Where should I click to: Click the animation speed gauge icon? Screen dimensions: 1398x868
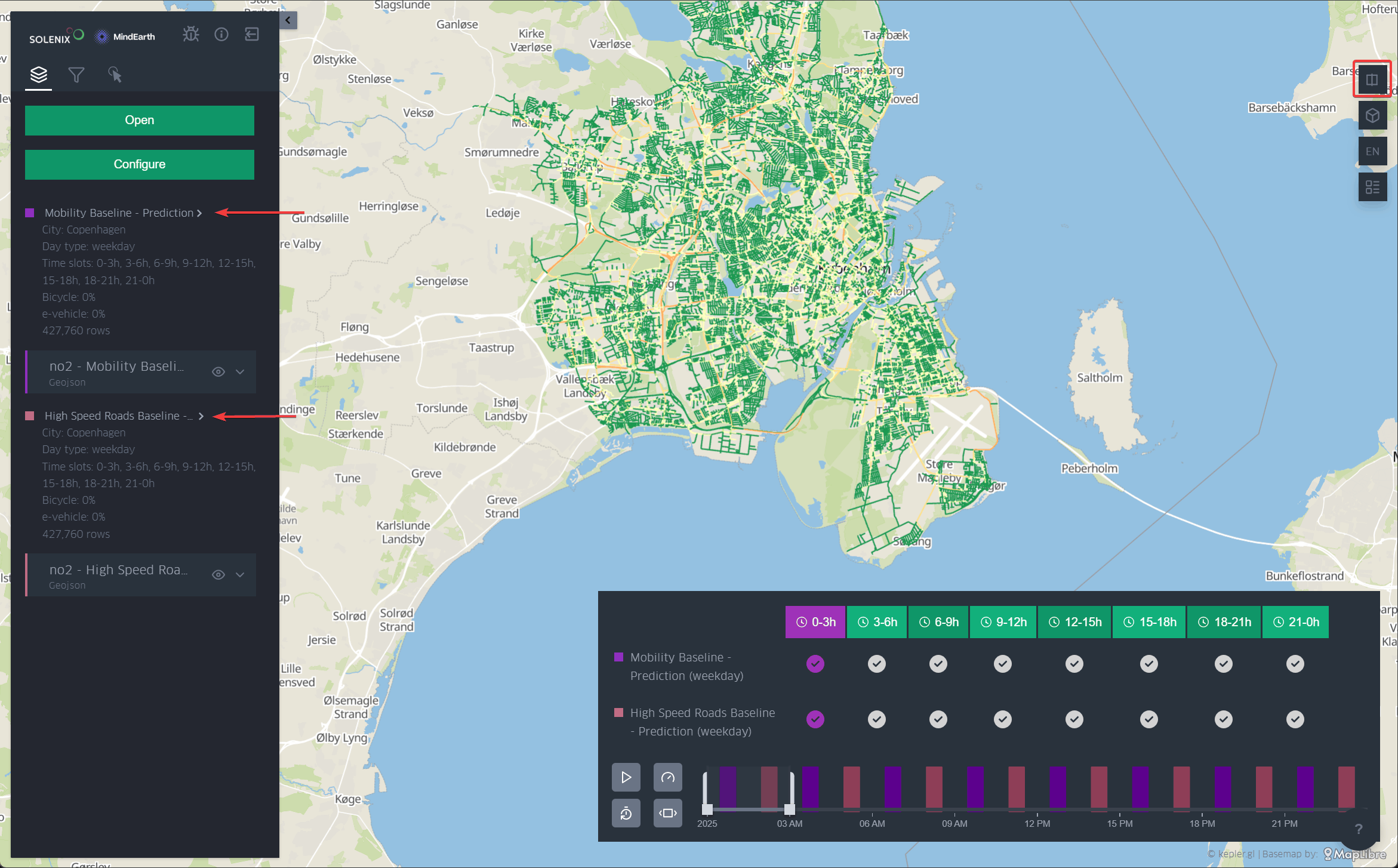(667, 777)
